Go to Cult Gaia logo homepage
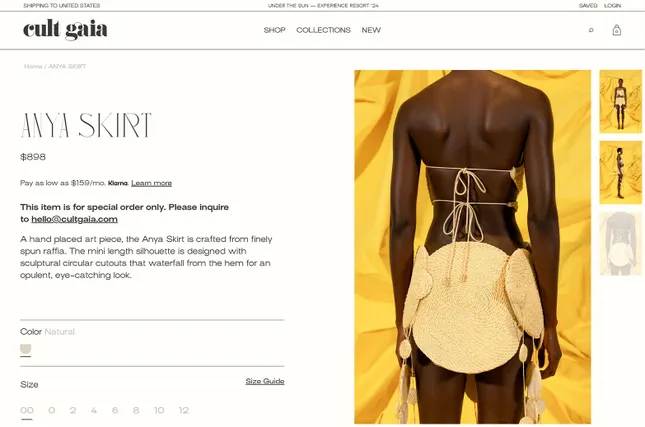Viewport: 645px width, 427px height. pos(65,30)
